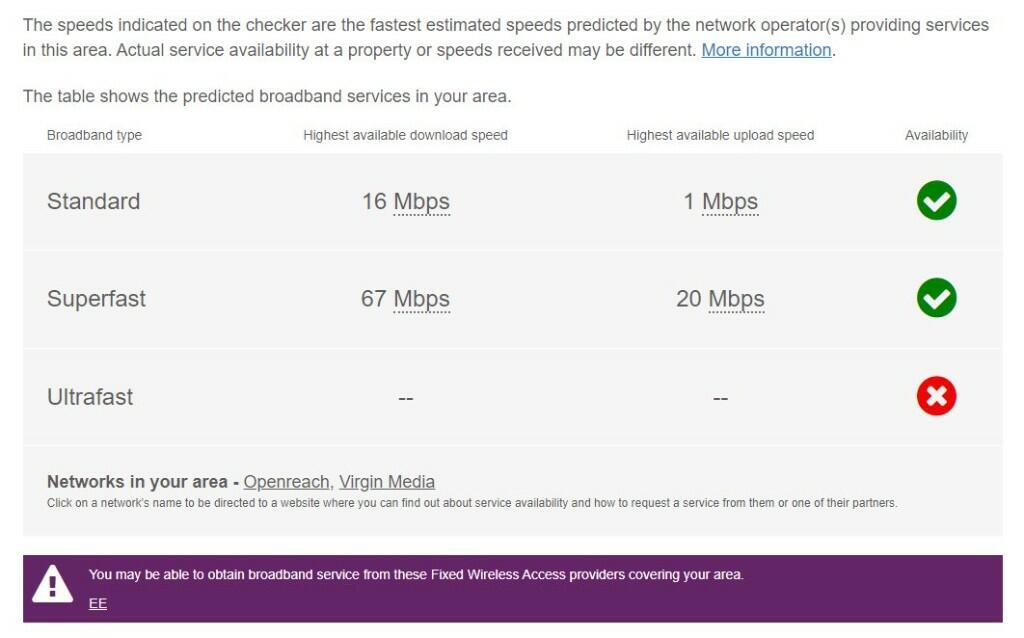Click the Highest available download speed header
The height and width of the screenshot is (638, 1024).
407,135
